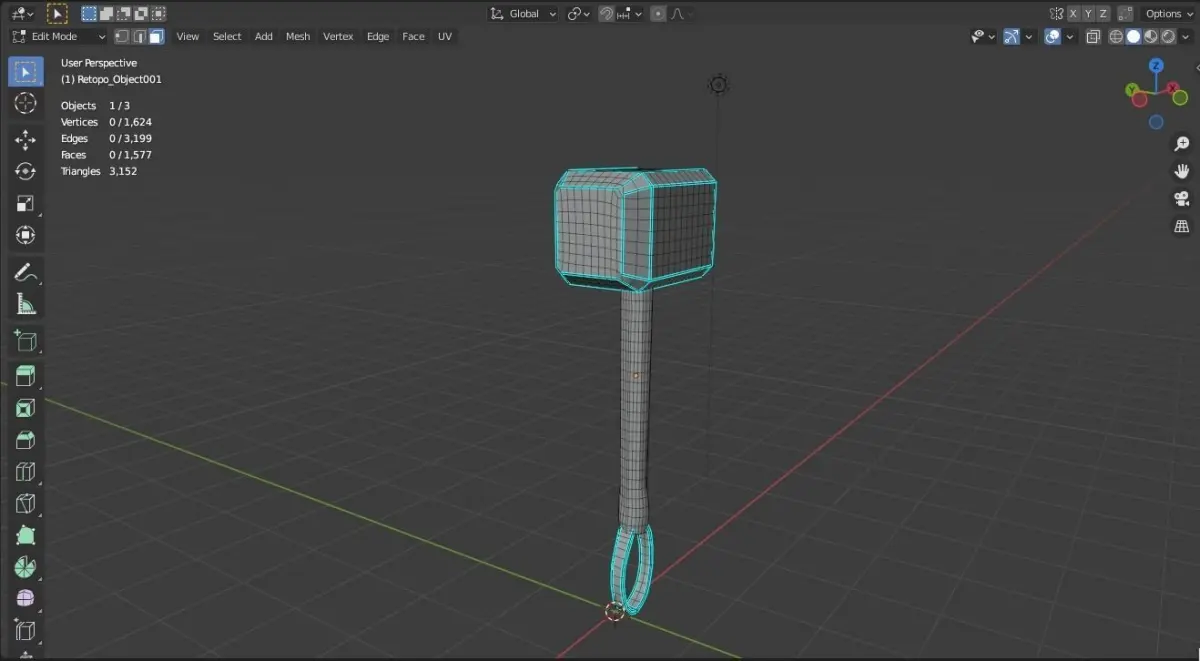This screenshot has height=661, width=1200.
Task: Switch to rendered shading
Action: pyautogui.click(x=1167, y=36)
